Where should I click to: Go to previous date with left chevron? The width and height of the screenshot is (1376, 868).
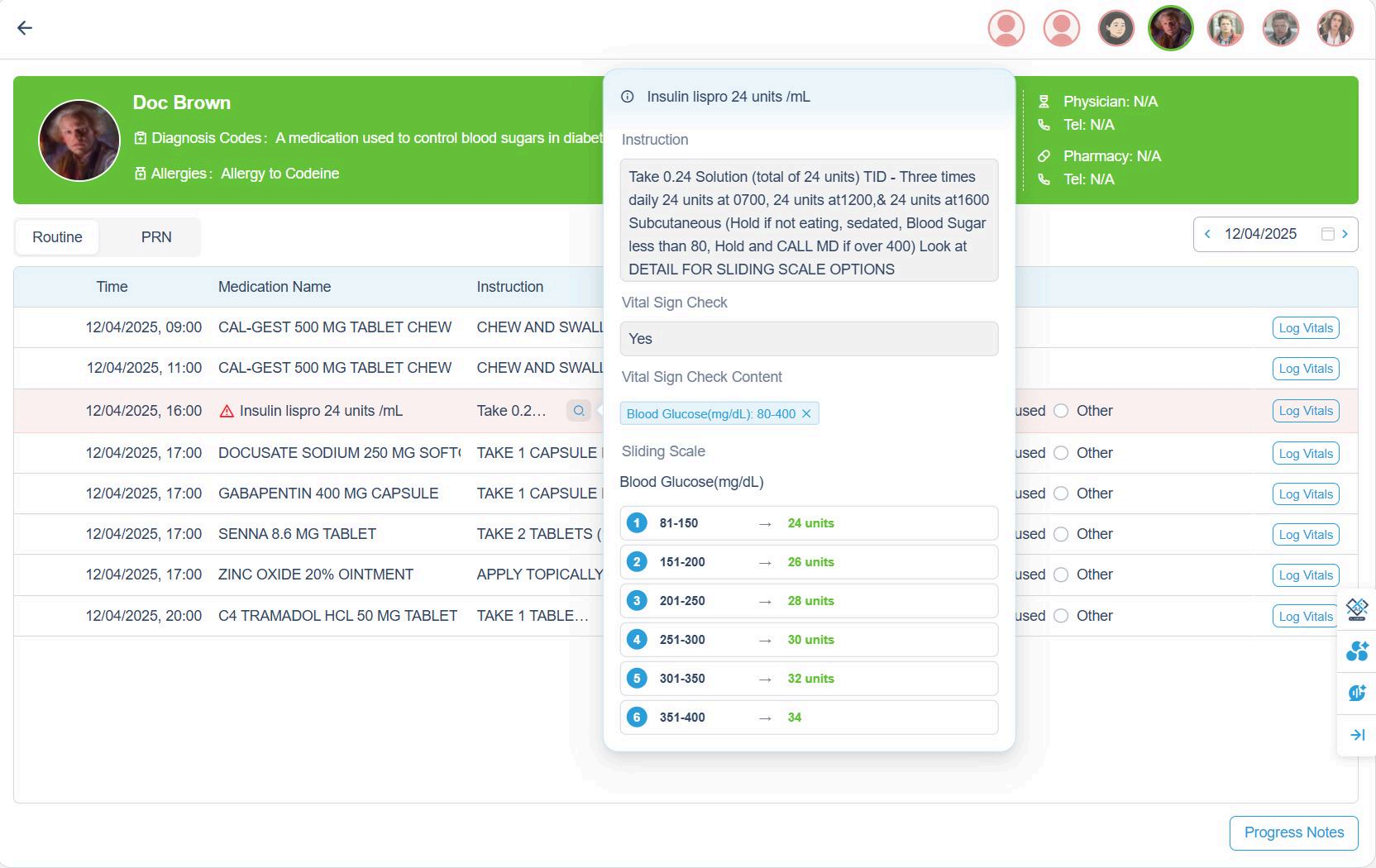coord(1207,235)
